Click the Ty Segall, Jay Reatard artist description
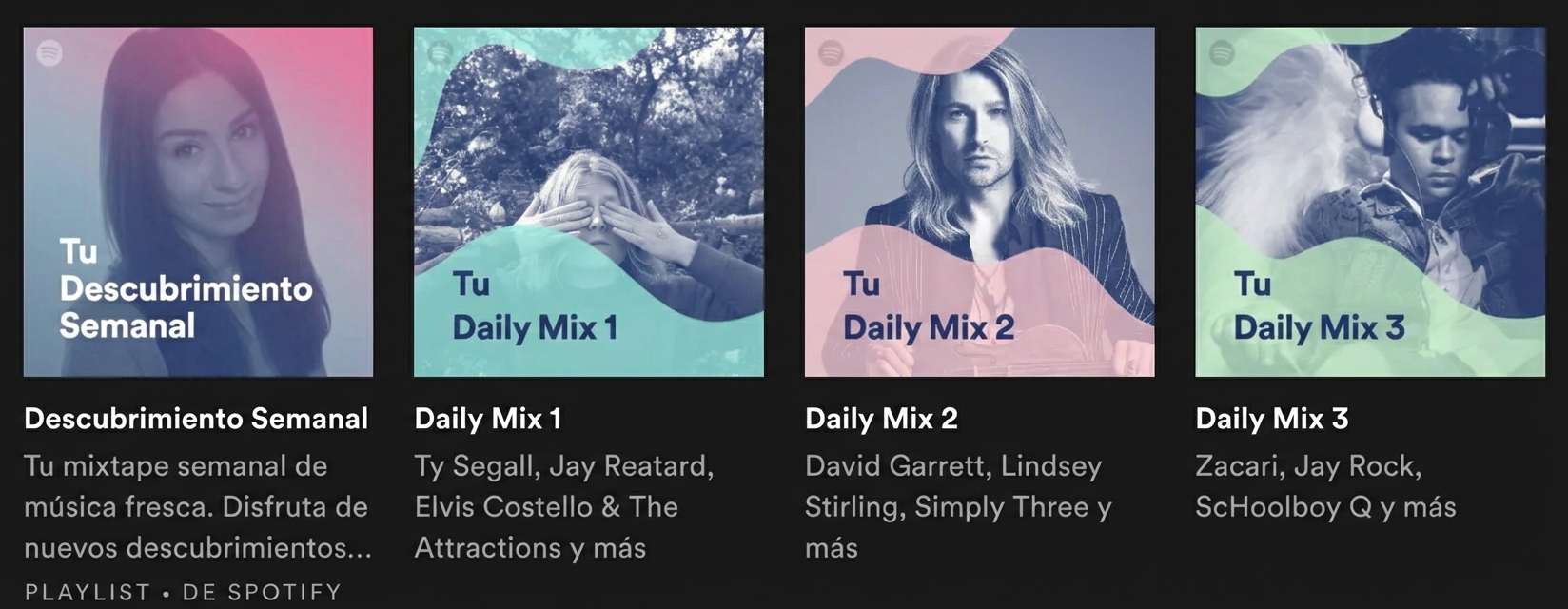Image resolution: width=1568 pixels, height=609 pixels. [564, 507]
